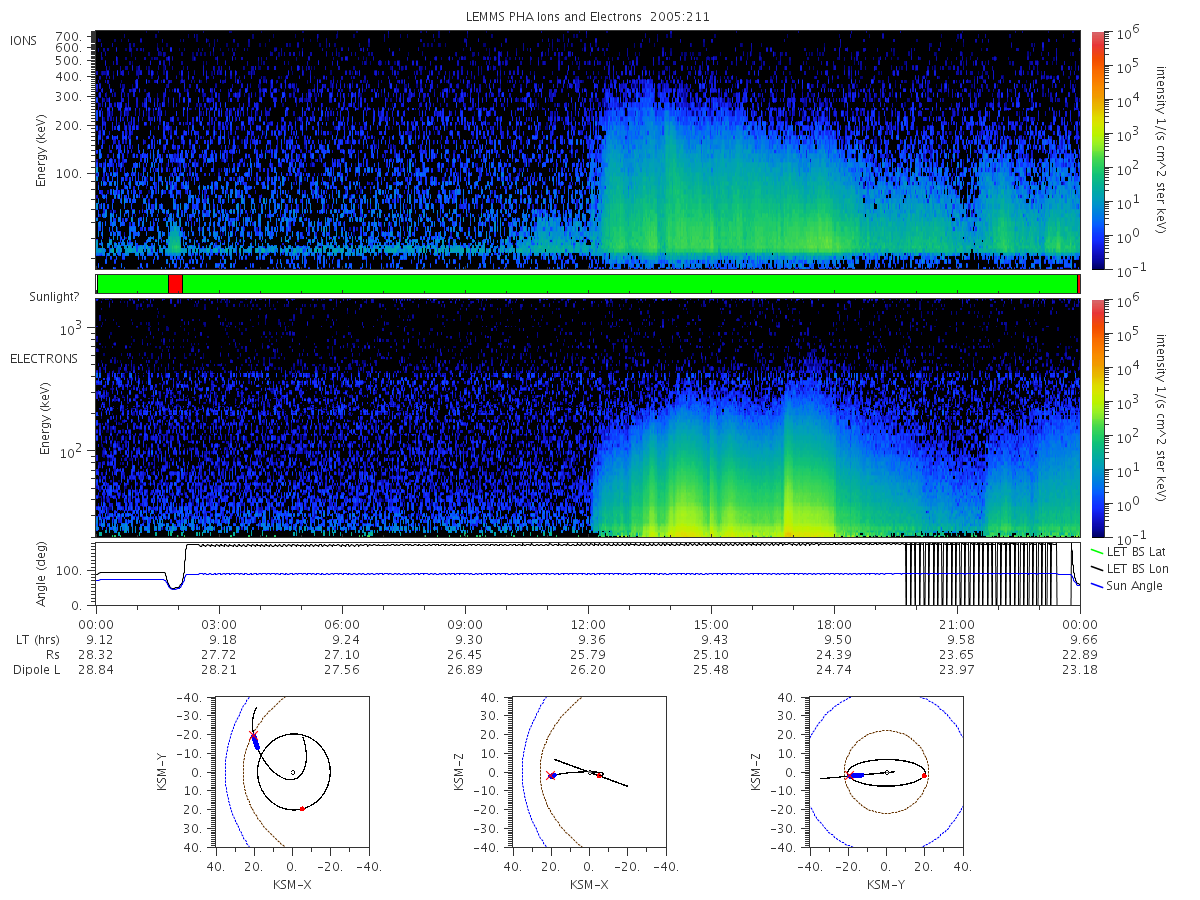Viewport: 1200px width, 900px height.
Task: Click the electrons intensity color bar
Action: point(1097,417)
